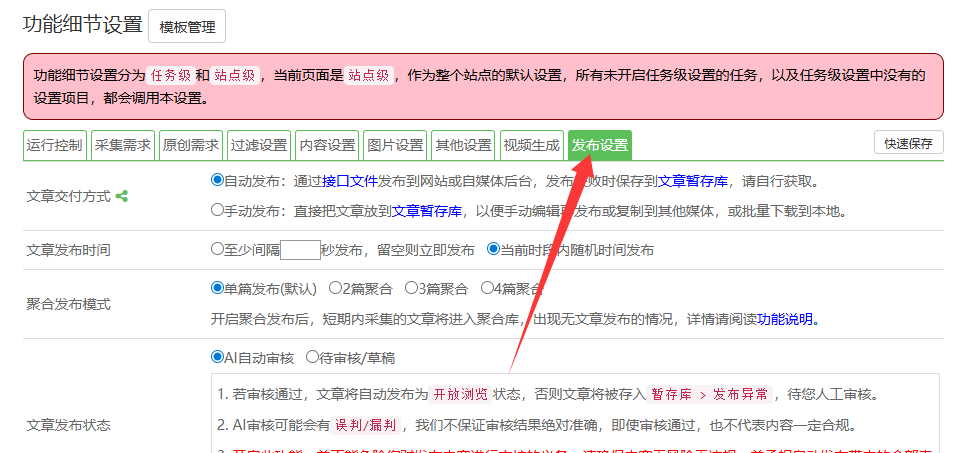The image size is (967, 453).
Task: Focus the seconds interval input field
Action: tap(300, 250)
